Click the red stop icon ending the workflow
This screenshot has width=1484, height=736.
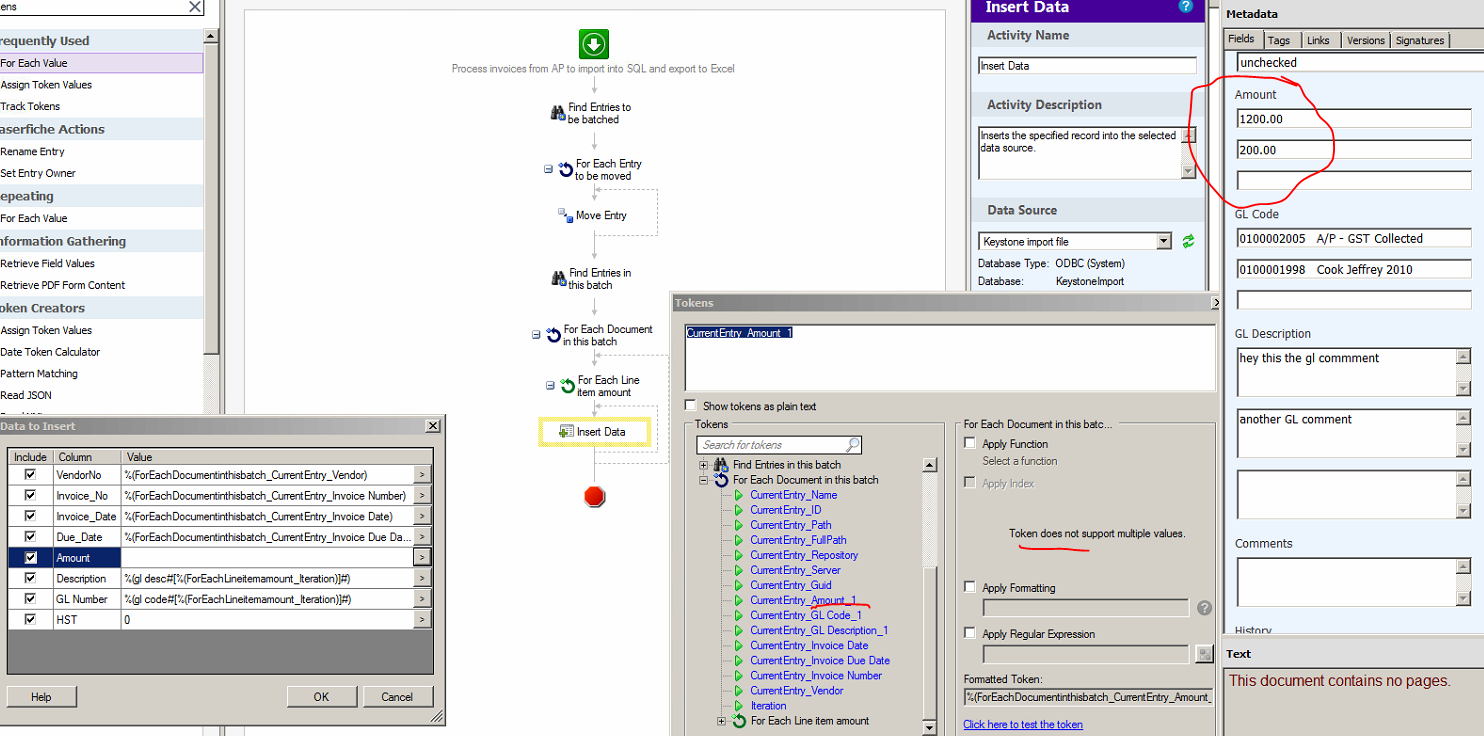[595, 496]
